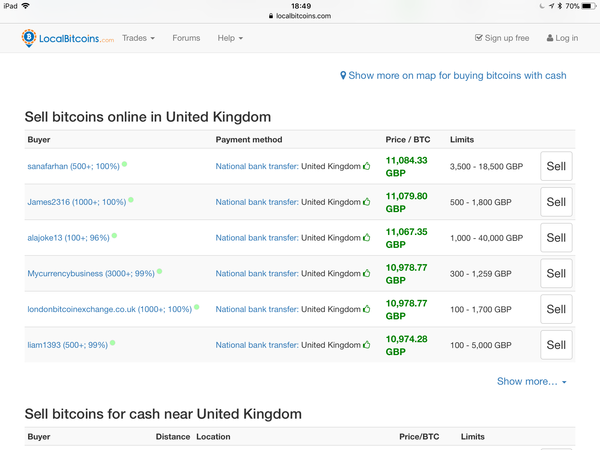Expand the Help dropdown menu
Image resolution: width=600 pixels, height=450 pixels.
click(x=230, y=38)
